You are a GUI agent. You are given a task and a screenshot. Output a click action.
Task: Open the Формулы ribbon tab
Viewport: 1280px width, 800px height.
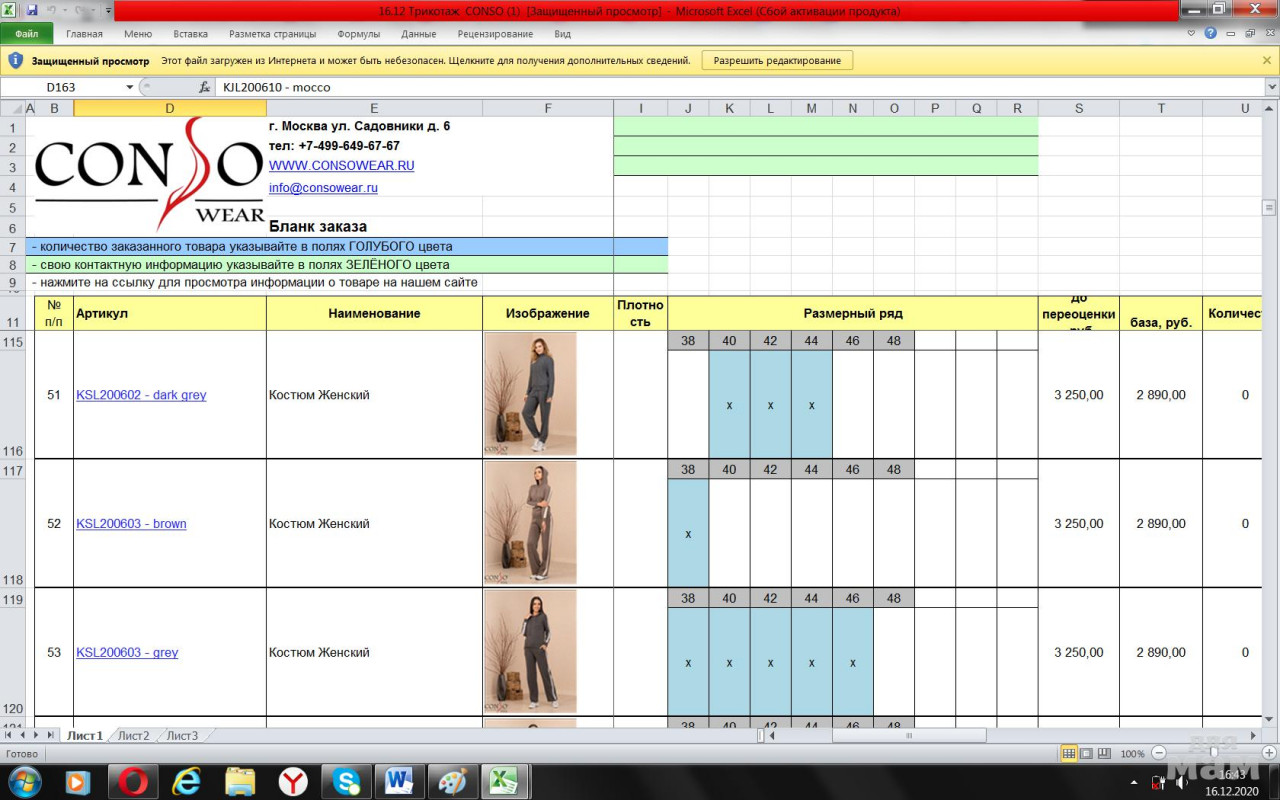click(358, 33)
